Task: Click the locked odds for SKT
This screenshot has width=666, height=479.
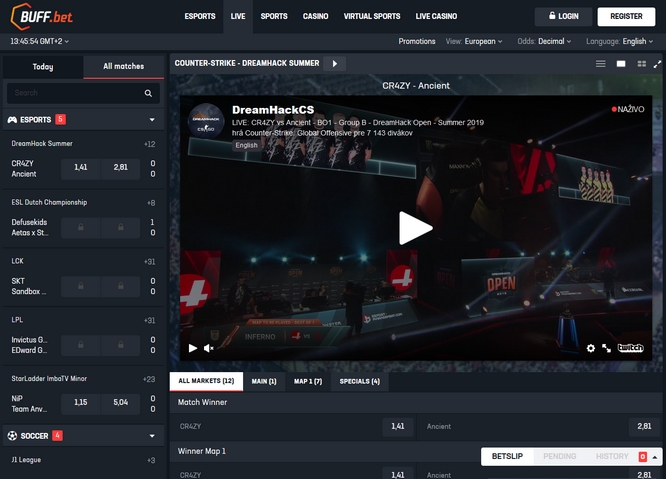Action: tap(81, 286)
